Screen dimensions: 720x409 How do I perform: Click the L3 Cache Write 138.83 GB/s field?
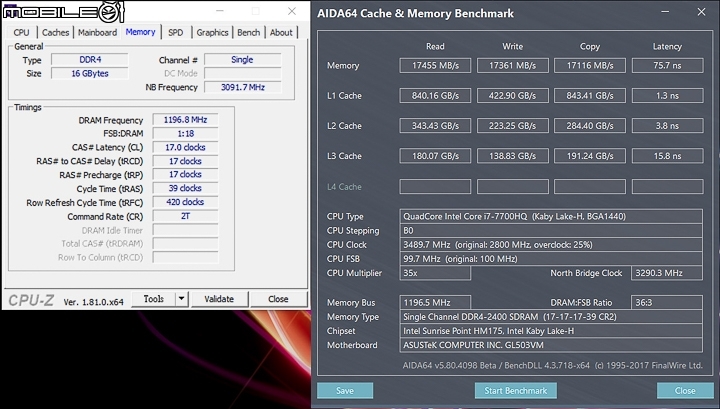512,156
